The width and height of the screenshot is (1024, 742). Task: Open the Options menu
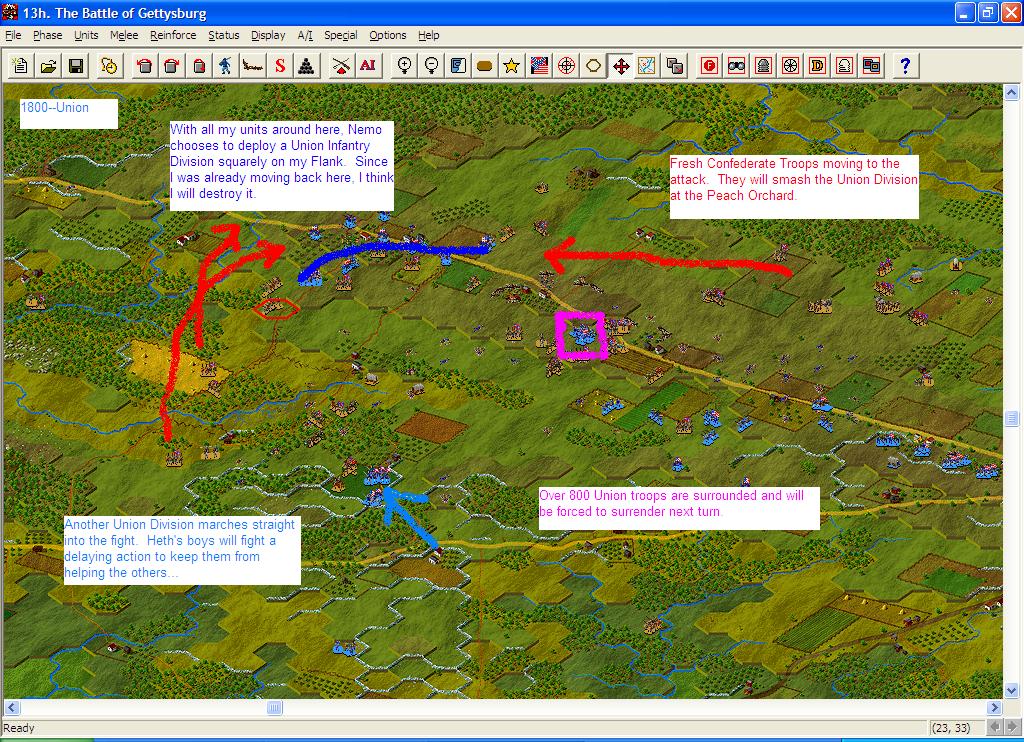pyautogui.click(x=388, y=35)
